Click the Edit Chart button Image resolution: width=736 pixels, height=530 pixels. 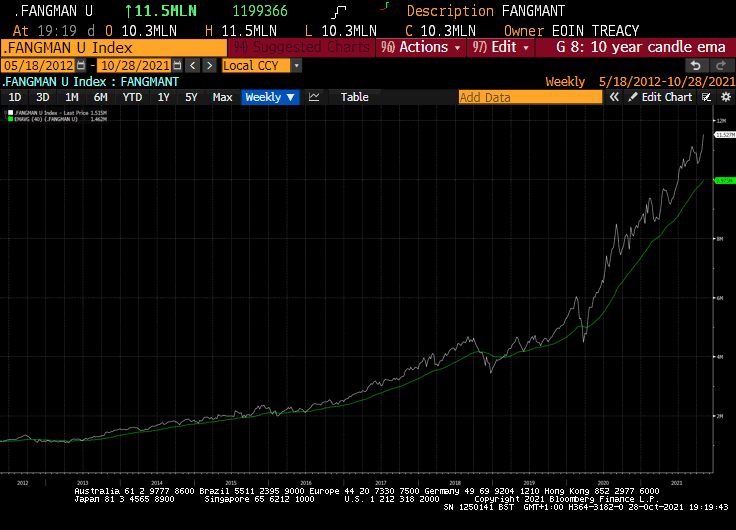click(660, 97)
